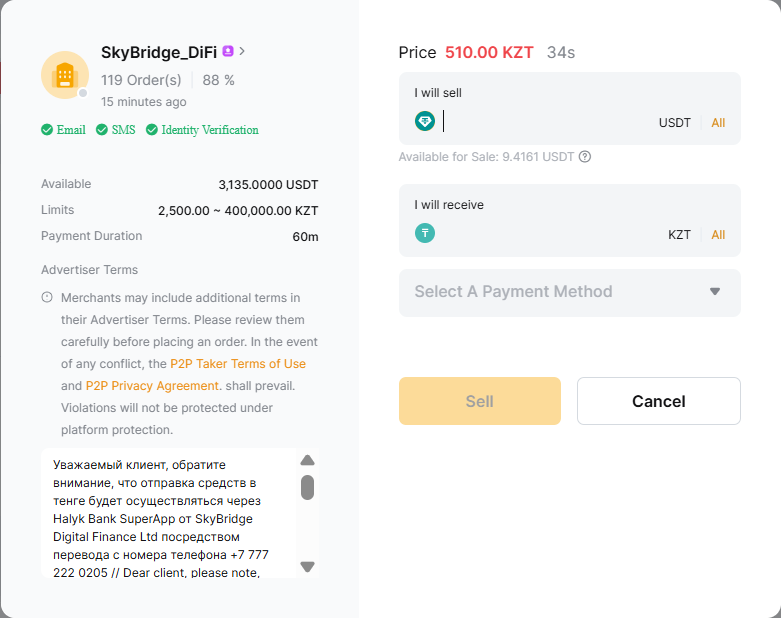
Task: Select All for the USDT sell amount
Action: point(718,123)
